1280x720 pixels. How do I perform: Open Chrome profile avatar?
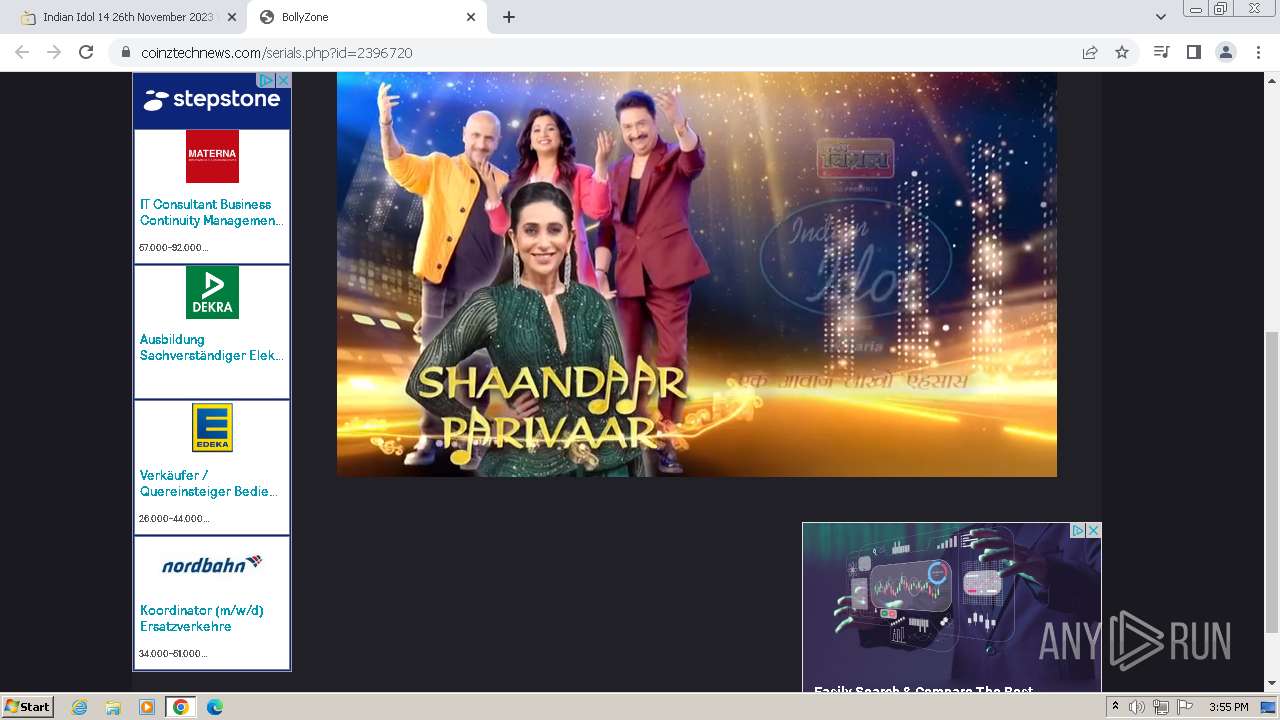click(x=1226, y=52)
